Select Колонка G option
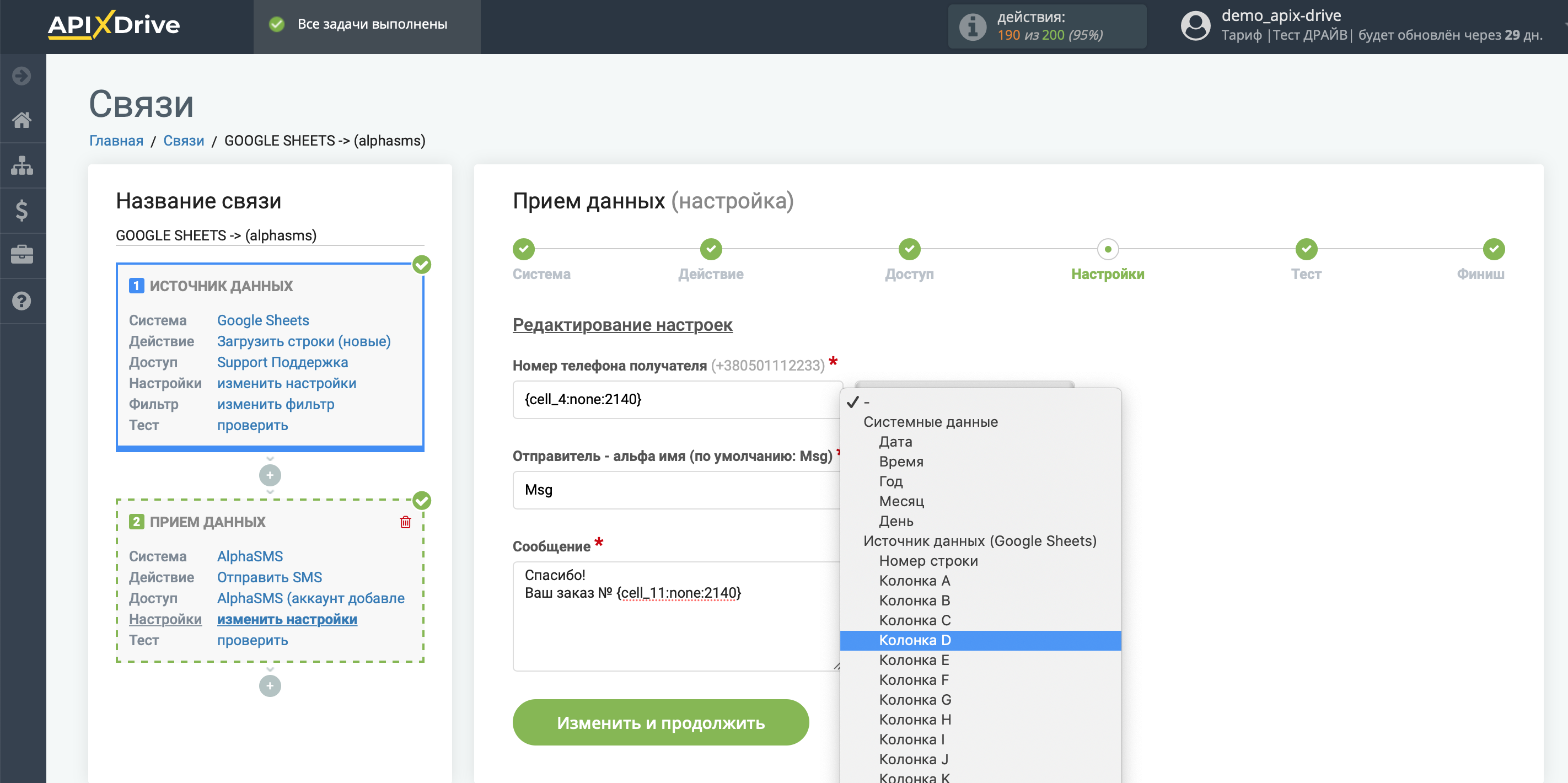 981,700
